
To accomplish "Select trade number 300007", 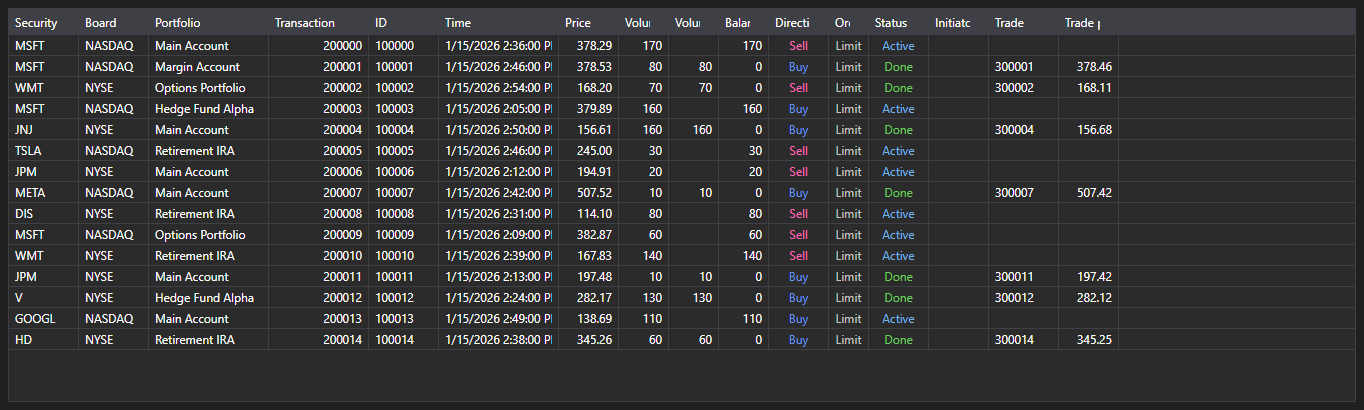I will coord(1023,193).
